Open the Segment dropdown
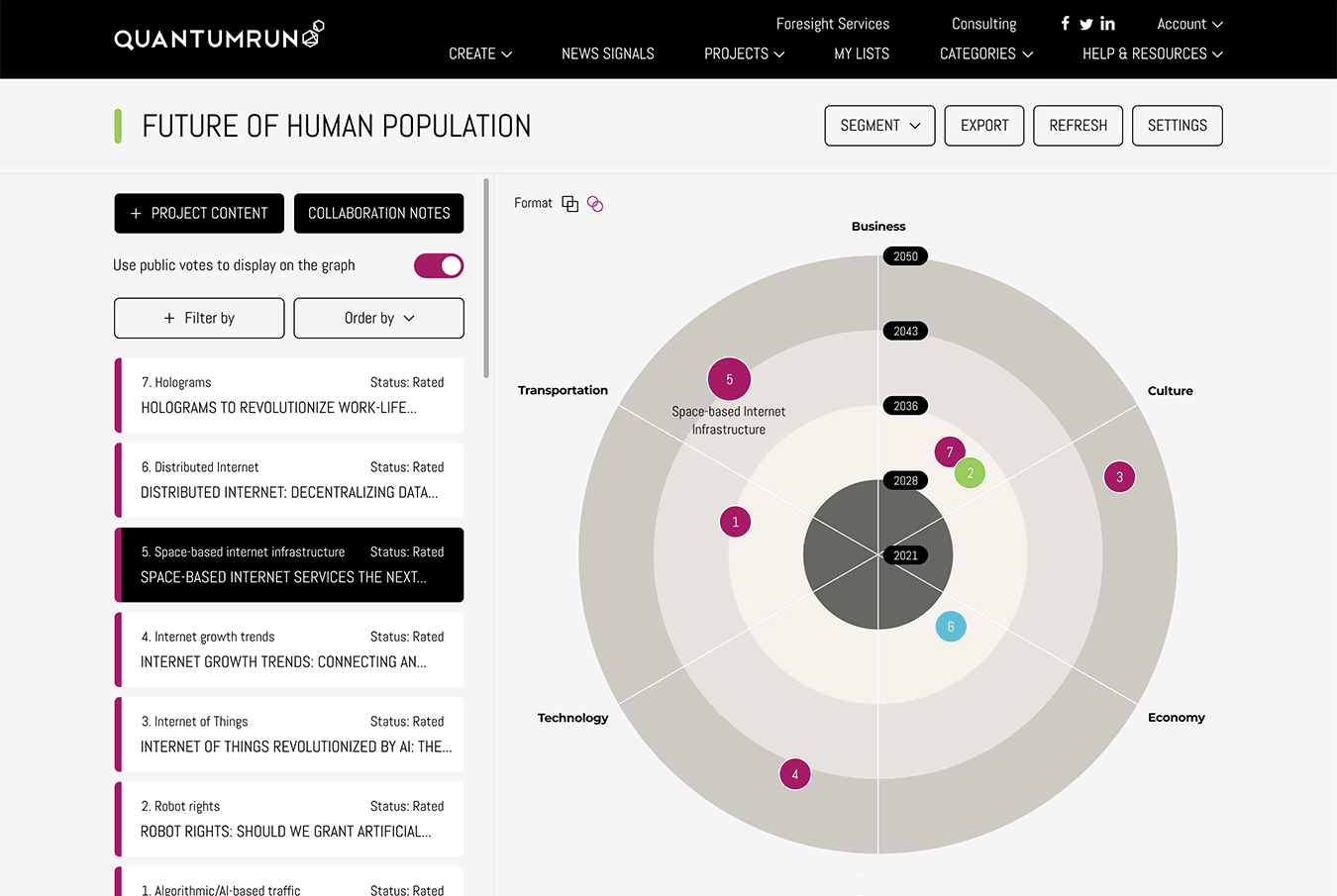This screenshot has height=896, width=1337. pos(879,126)
